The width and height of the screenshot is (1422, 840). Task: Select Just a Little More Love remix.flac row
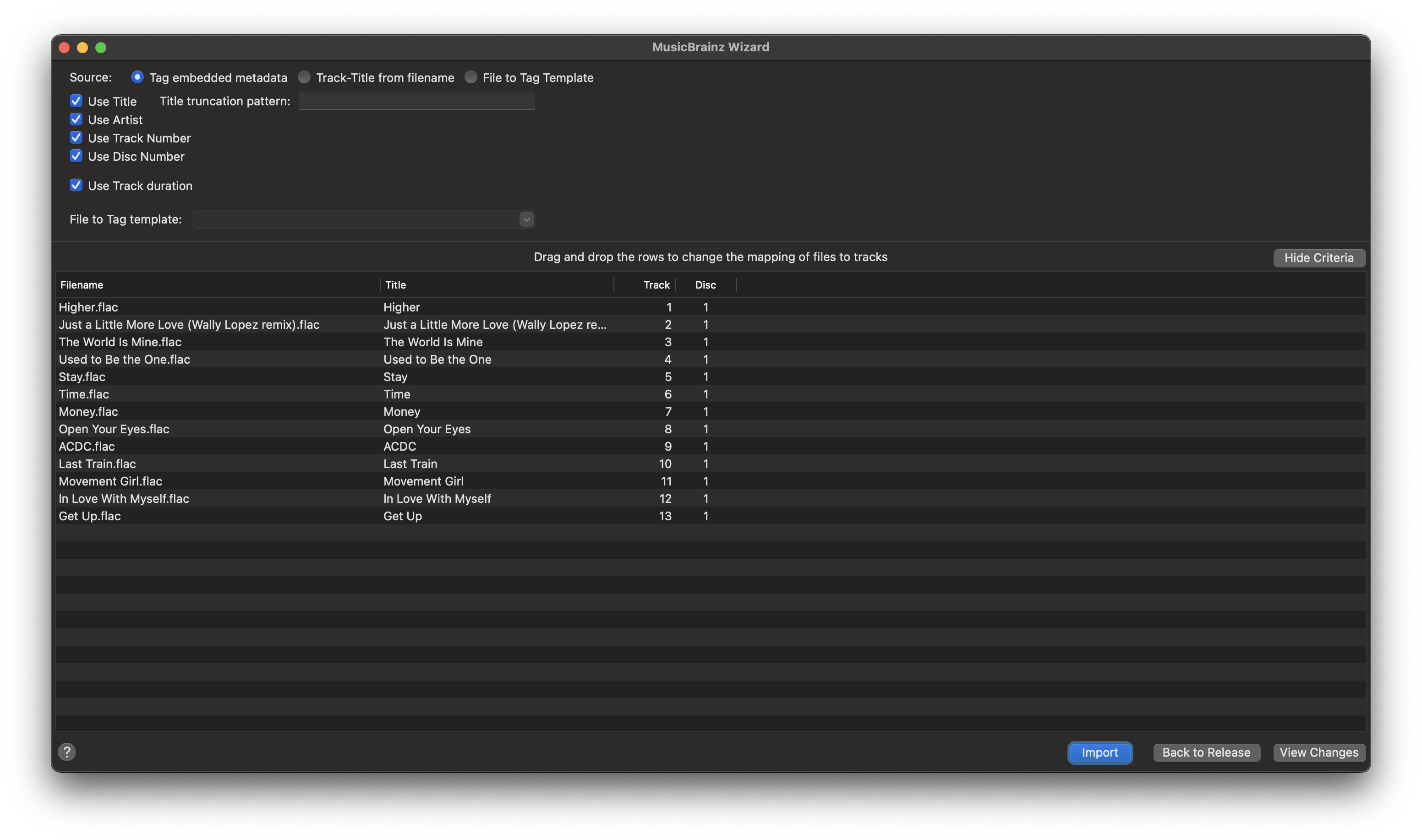tap(711, 324)
